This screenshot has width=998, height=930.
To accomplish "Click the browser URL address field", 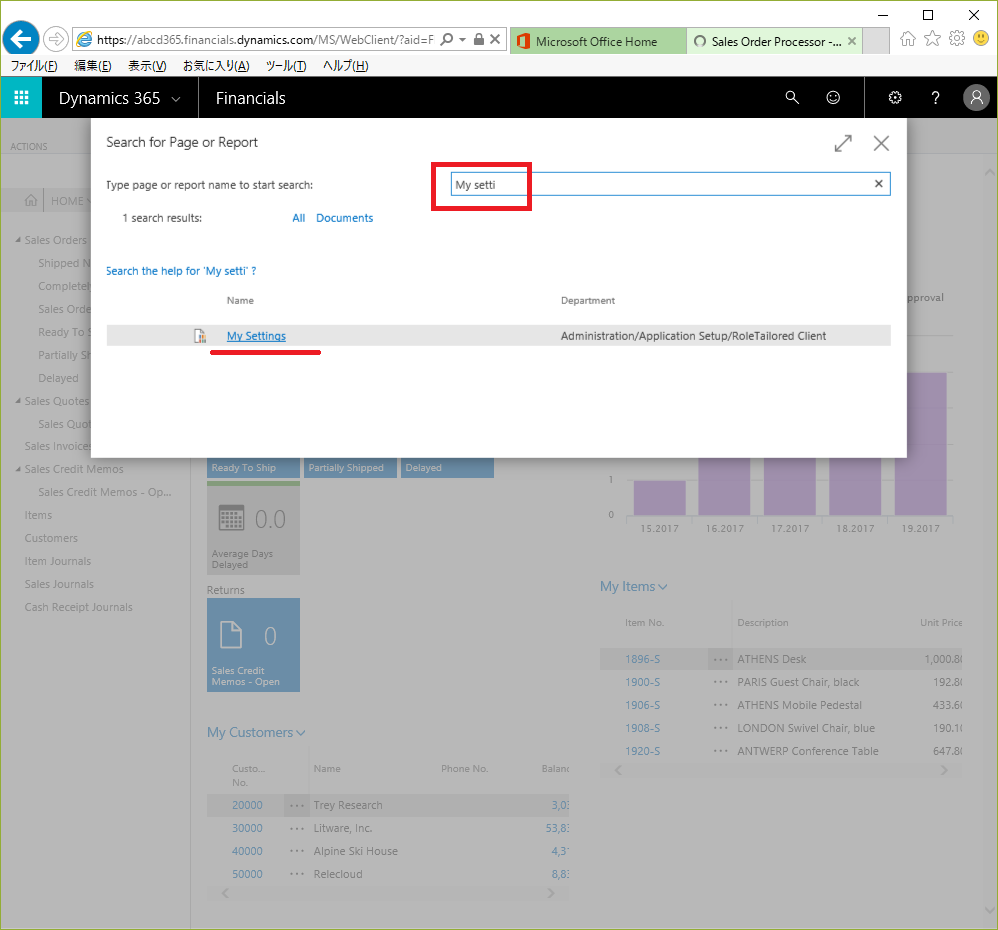I will coord(265,39).
